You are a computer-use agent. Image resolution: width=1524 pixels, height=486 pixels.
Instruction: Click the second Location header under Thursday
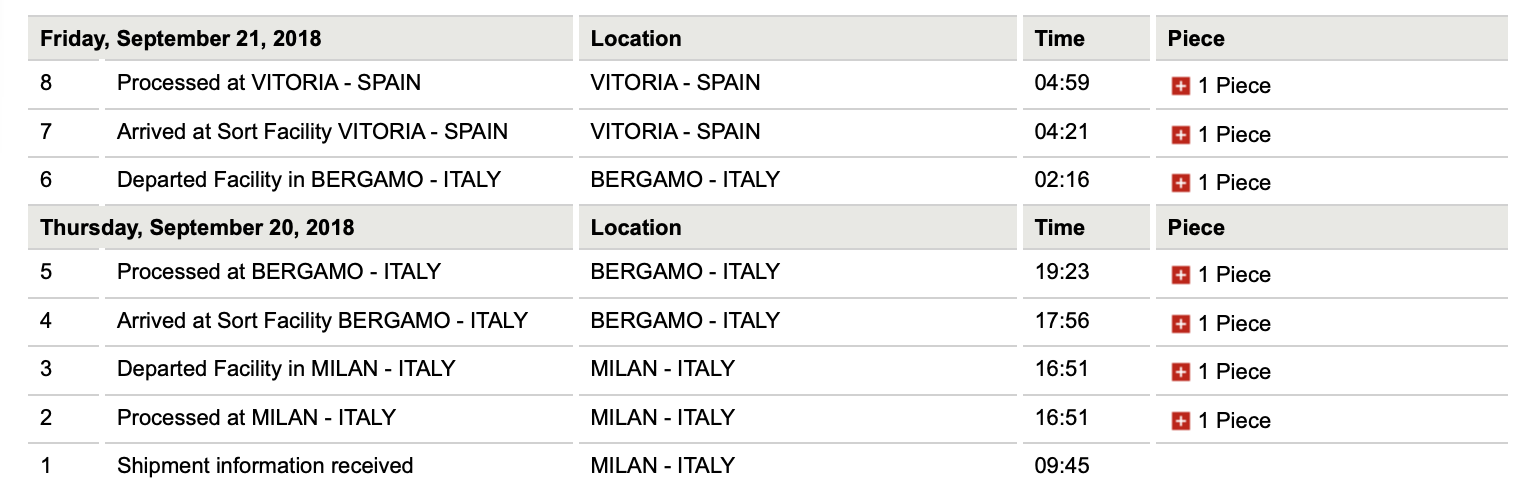point(636,228)
